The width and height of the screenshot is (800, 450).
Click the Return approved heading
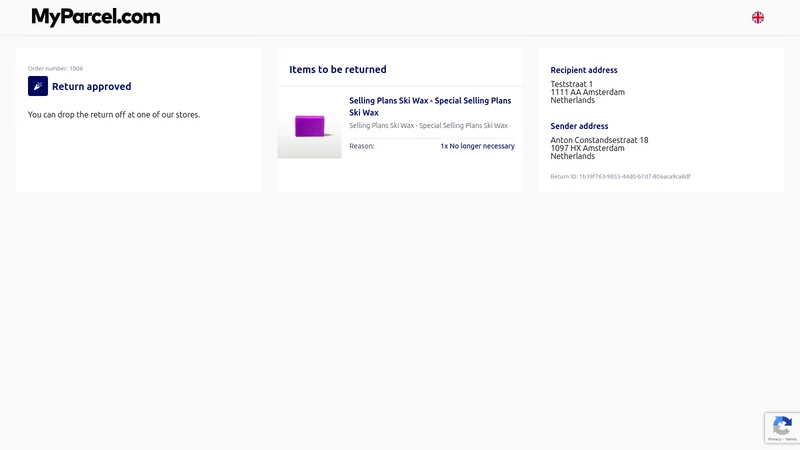click(x=91, y=86)
